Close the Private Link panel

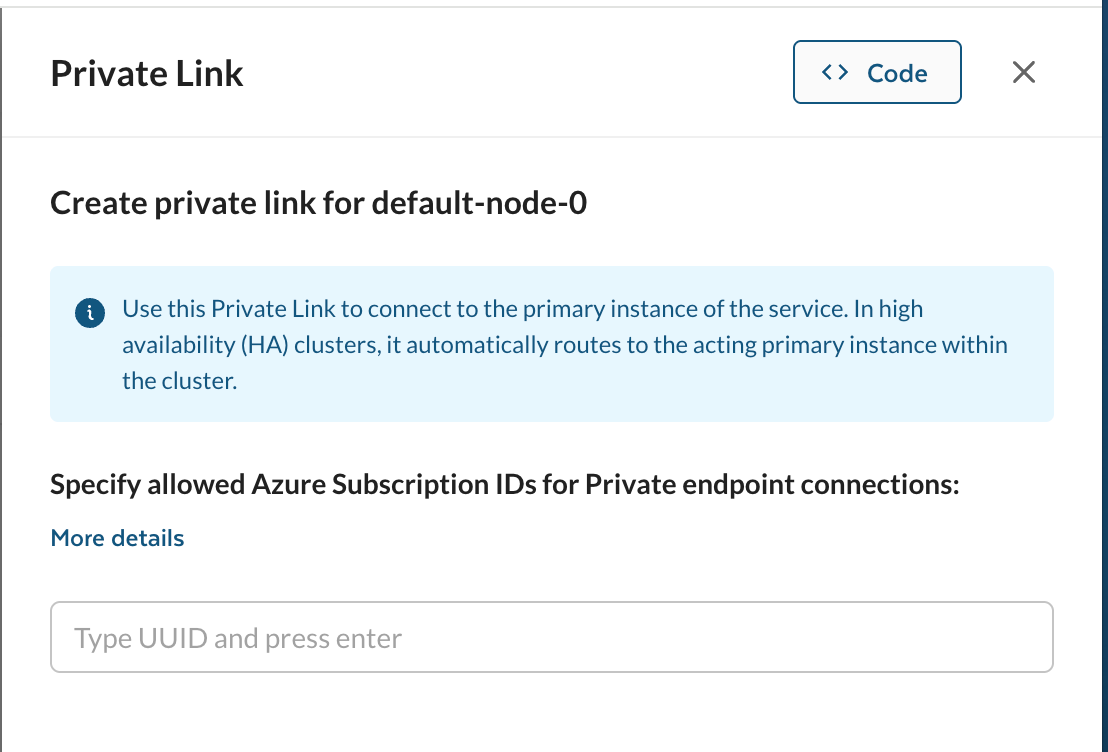click(1023, 72)
